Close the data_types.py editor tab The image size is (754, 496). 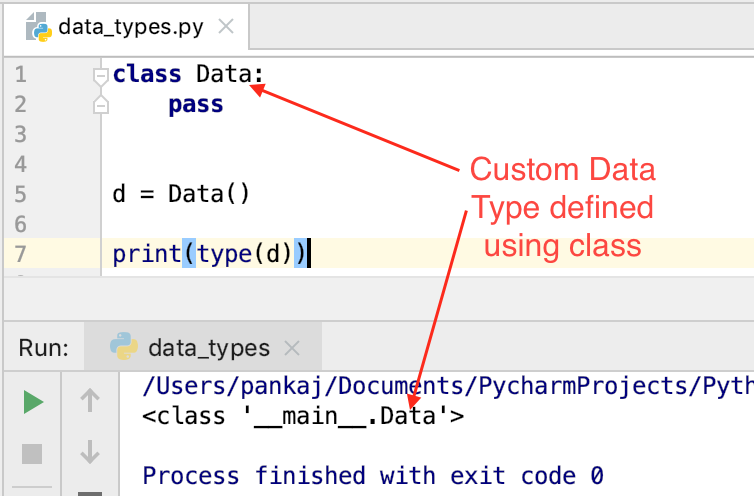pos(226,27)
